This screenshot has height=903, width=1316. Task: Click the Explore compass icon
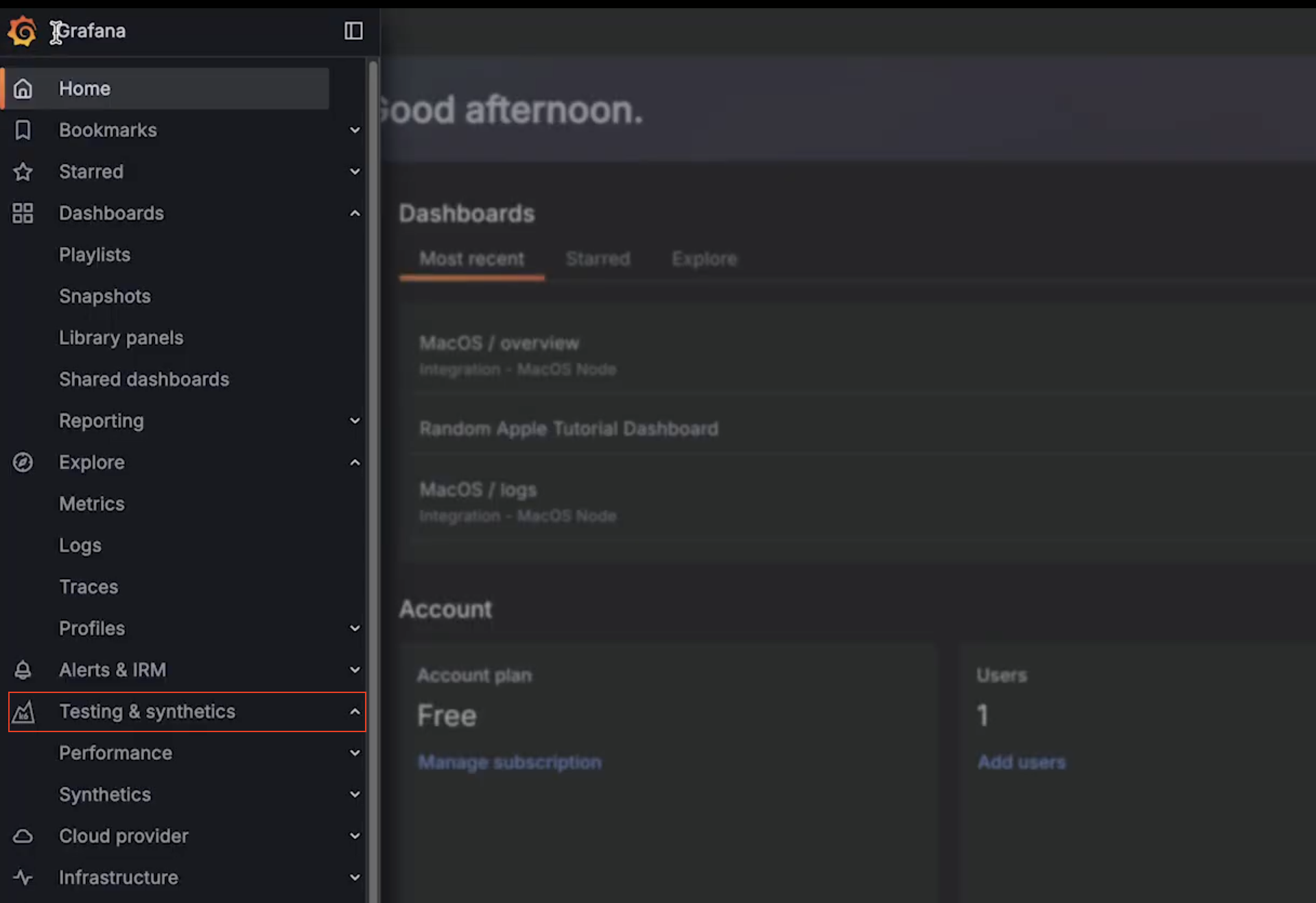tap(23, 462)
